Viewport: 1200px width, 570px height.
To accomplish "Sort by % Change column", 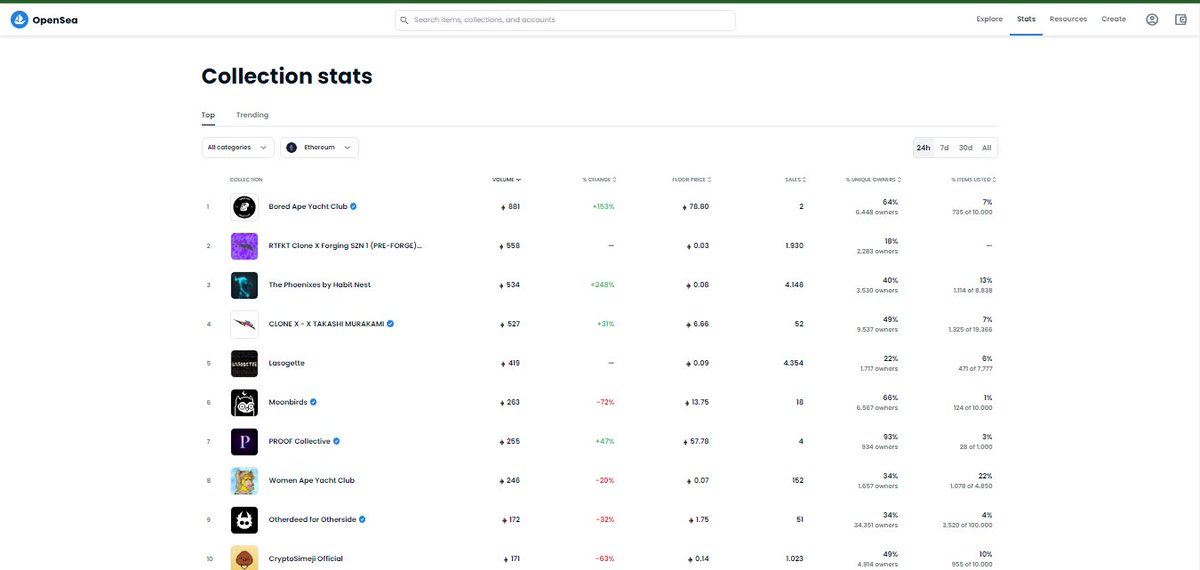I will point(599,179).
